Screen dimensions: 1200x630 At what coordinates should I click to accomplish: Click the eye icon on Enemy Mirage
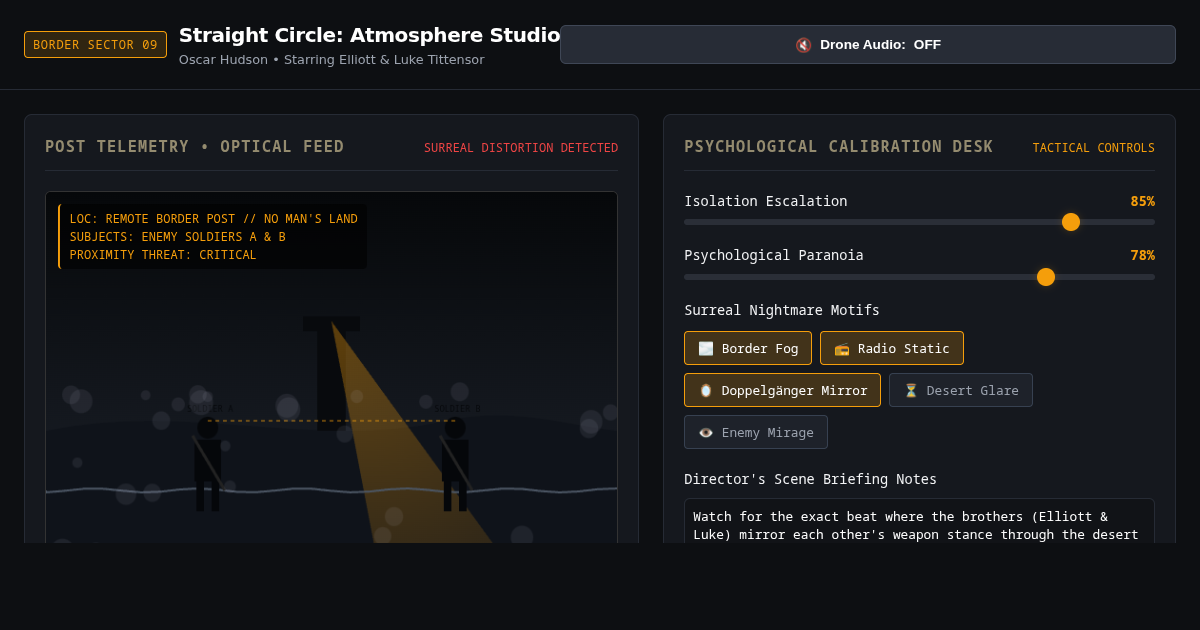point(706,432)
